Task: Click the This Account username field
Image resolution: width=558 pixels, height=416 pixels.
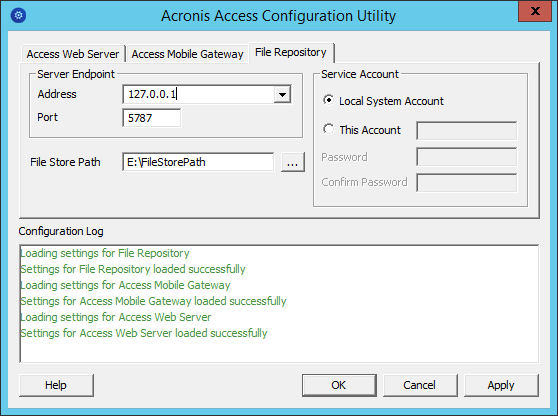Action: [467, 131]
